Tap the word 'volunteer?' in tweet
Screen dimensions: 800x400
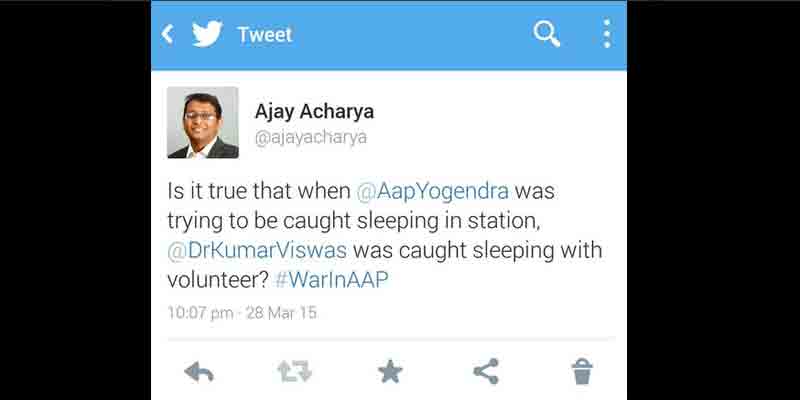(x=218, y=280)
